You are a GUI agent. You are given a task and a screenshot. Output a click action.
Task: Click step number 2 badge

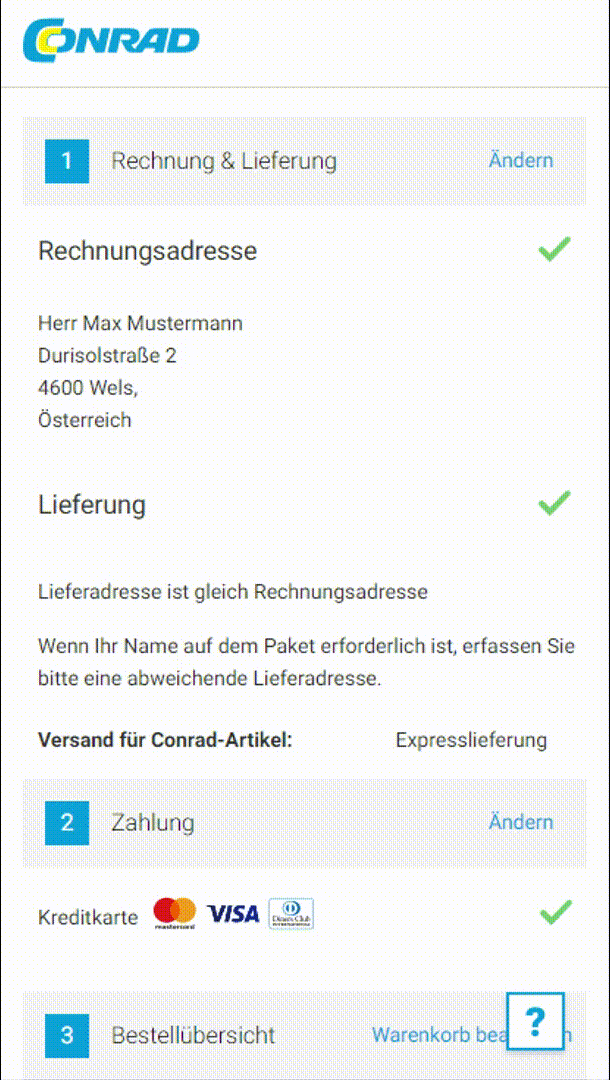click(x=67, y=823)
